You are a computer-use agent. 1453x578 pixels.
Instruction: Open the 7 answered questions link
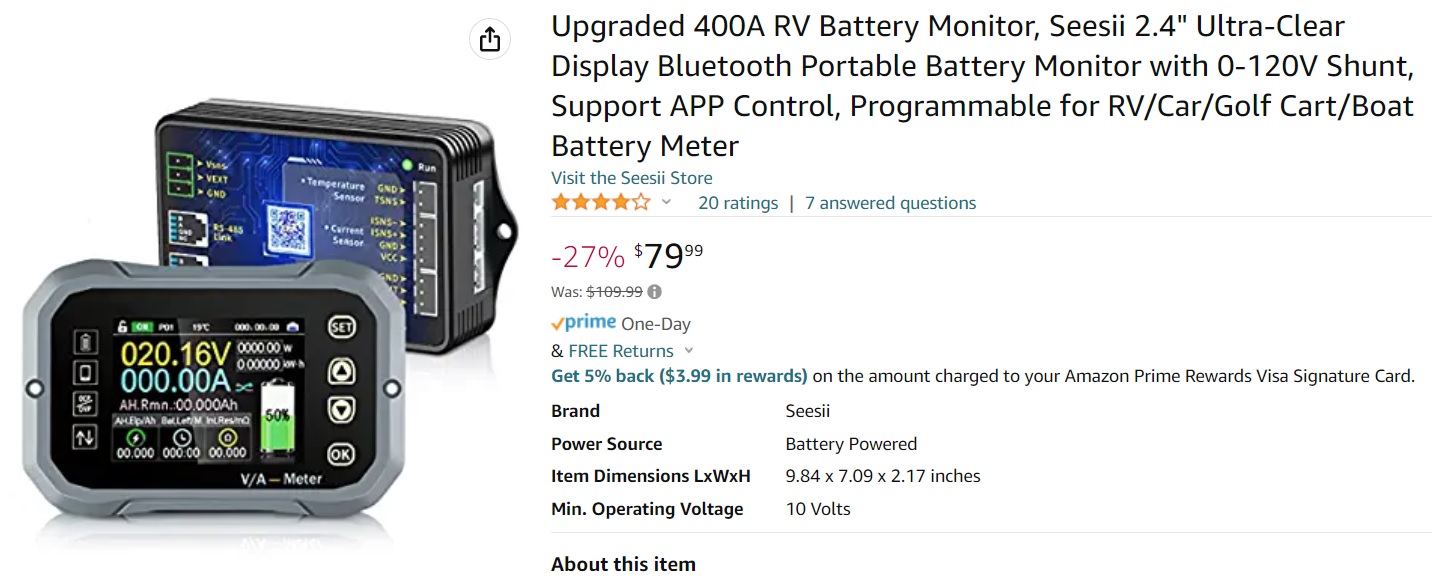click(890, 203)
